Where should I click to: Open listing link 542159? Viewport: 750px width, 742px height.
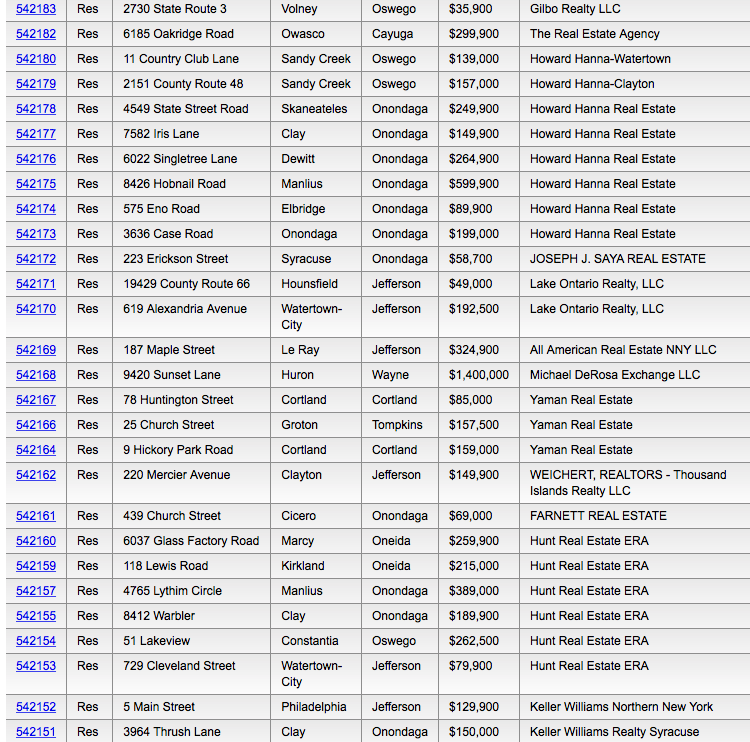36,565
